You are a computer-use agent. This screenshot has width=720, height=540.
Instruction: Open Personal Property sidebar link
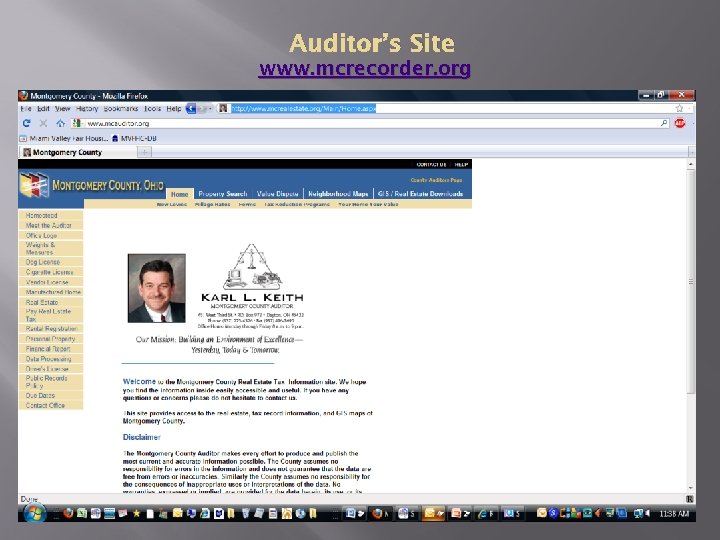(51, 339)
